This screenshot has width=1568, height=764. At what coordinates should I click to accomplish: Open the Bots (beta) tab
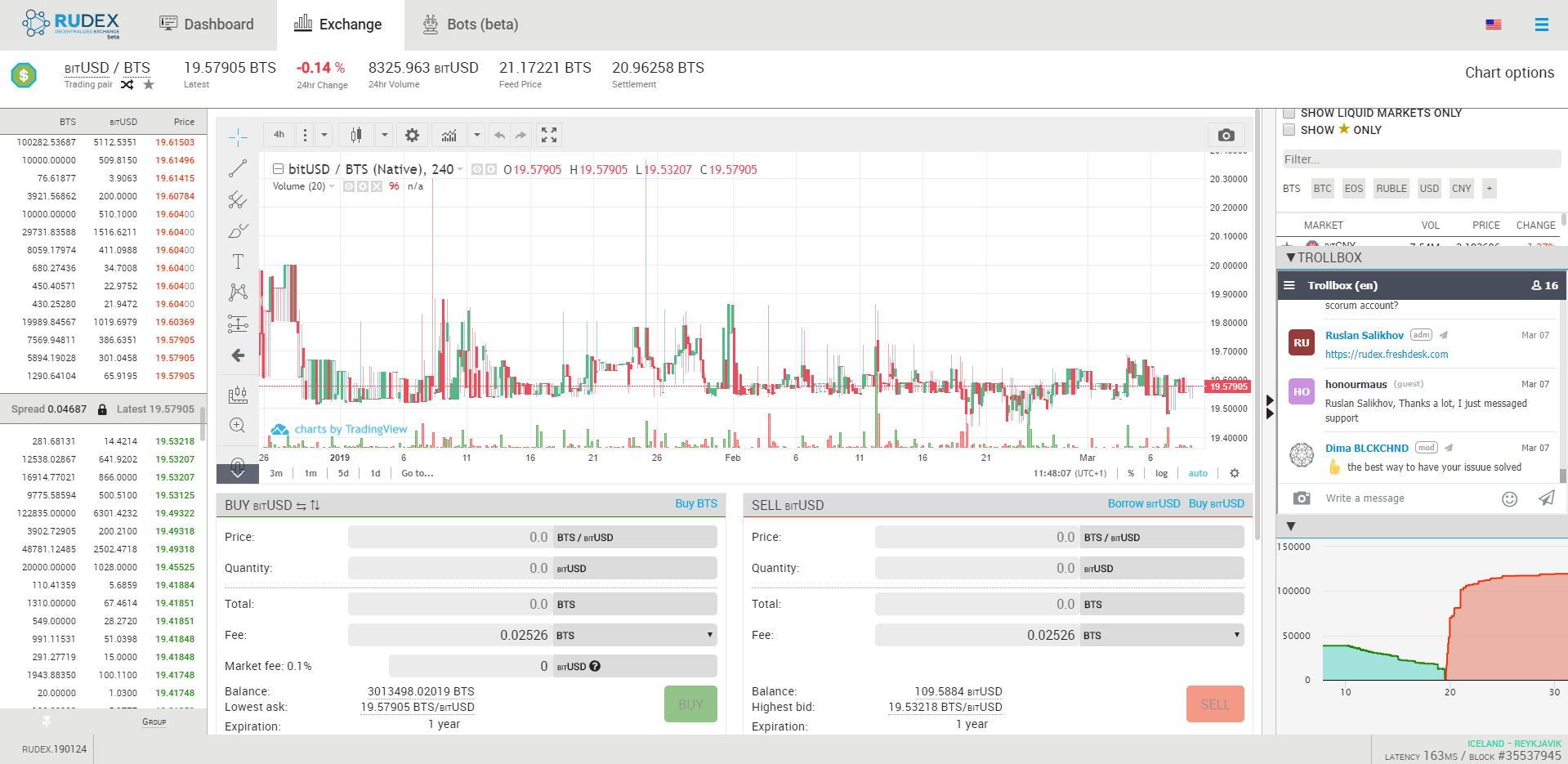point(470,25)
